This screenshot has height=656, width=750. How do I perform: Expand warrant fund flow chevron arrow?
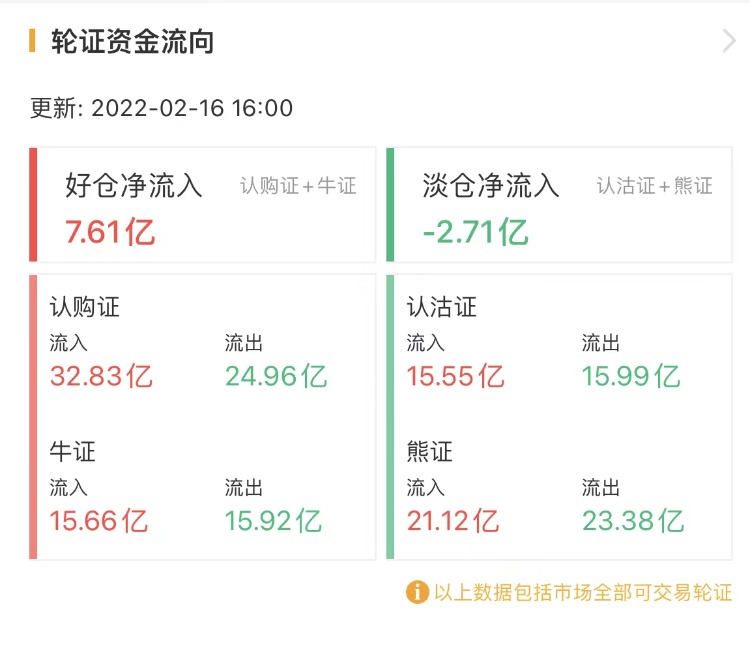729,41
